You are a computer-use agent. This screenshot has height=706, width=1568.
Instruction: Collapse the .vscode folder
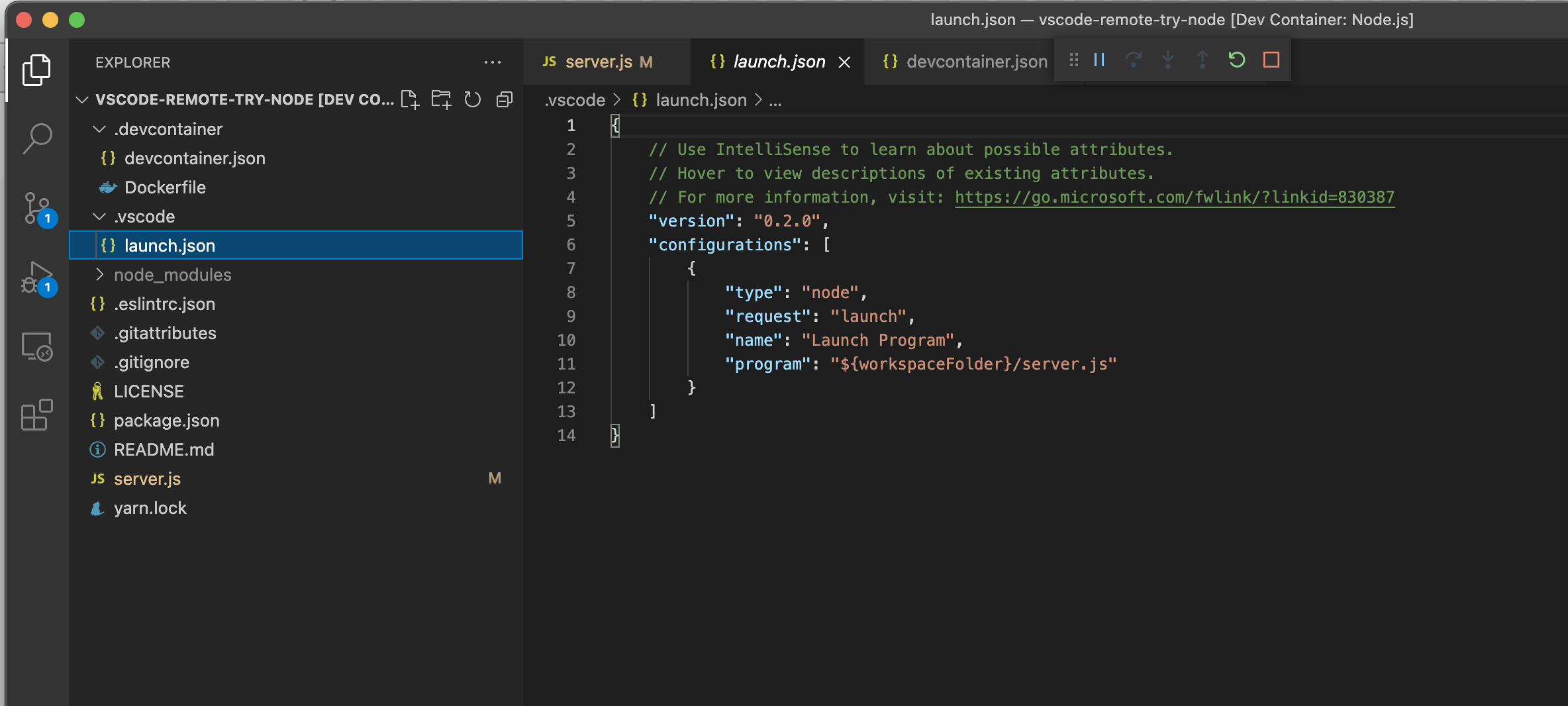pyautogui.click(x=99, y=217)
